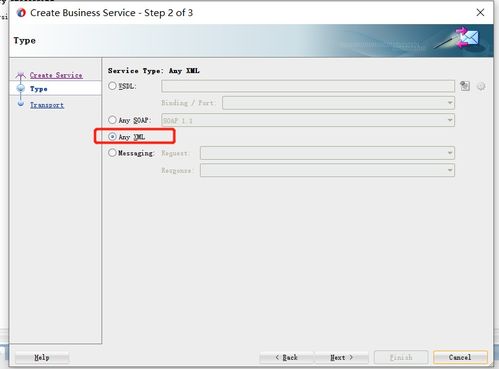Select the WSDL radio button
The image size is (499, 369).
coord(112,86)
